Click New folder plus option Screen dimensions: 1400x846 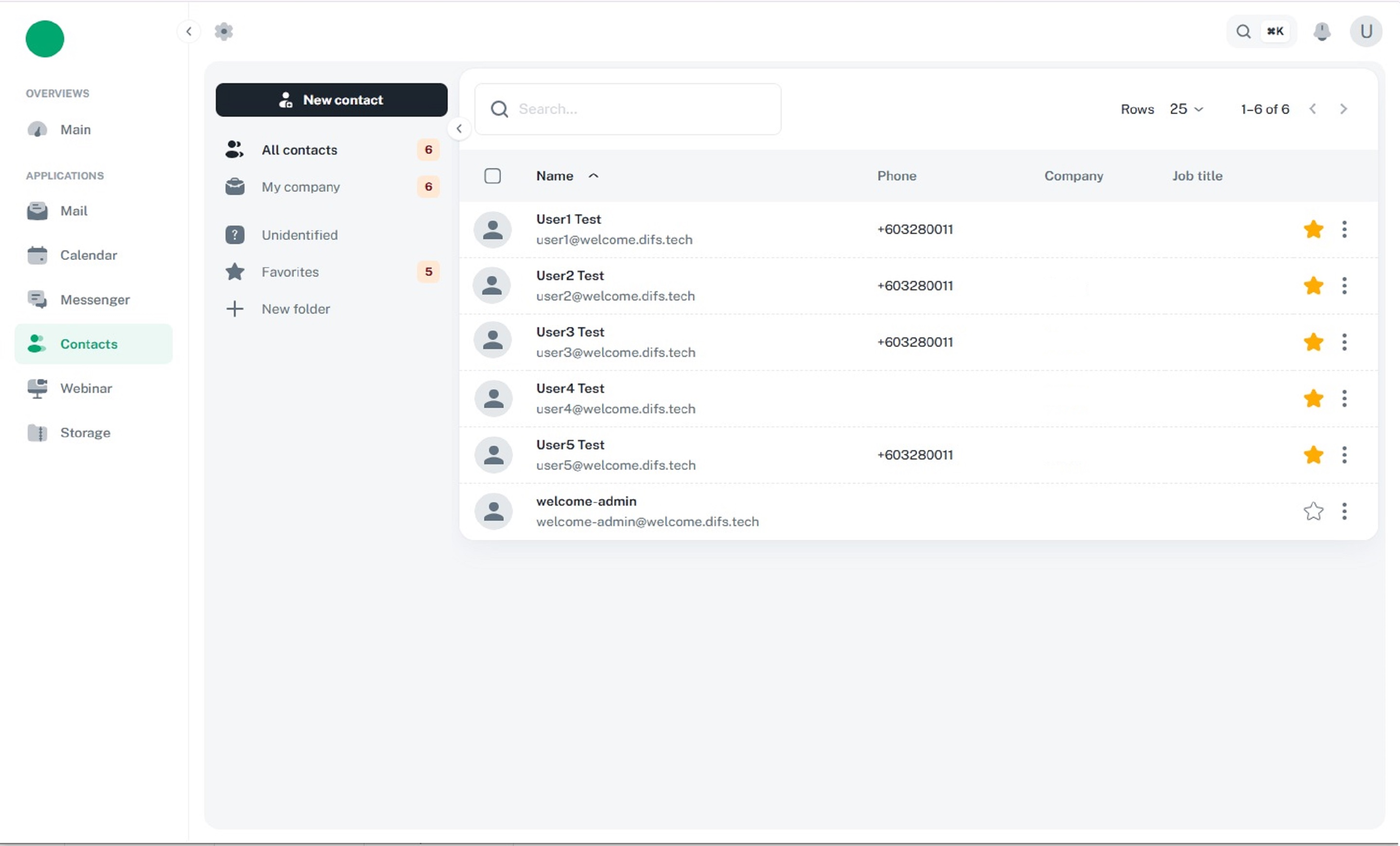click(331, 309)
